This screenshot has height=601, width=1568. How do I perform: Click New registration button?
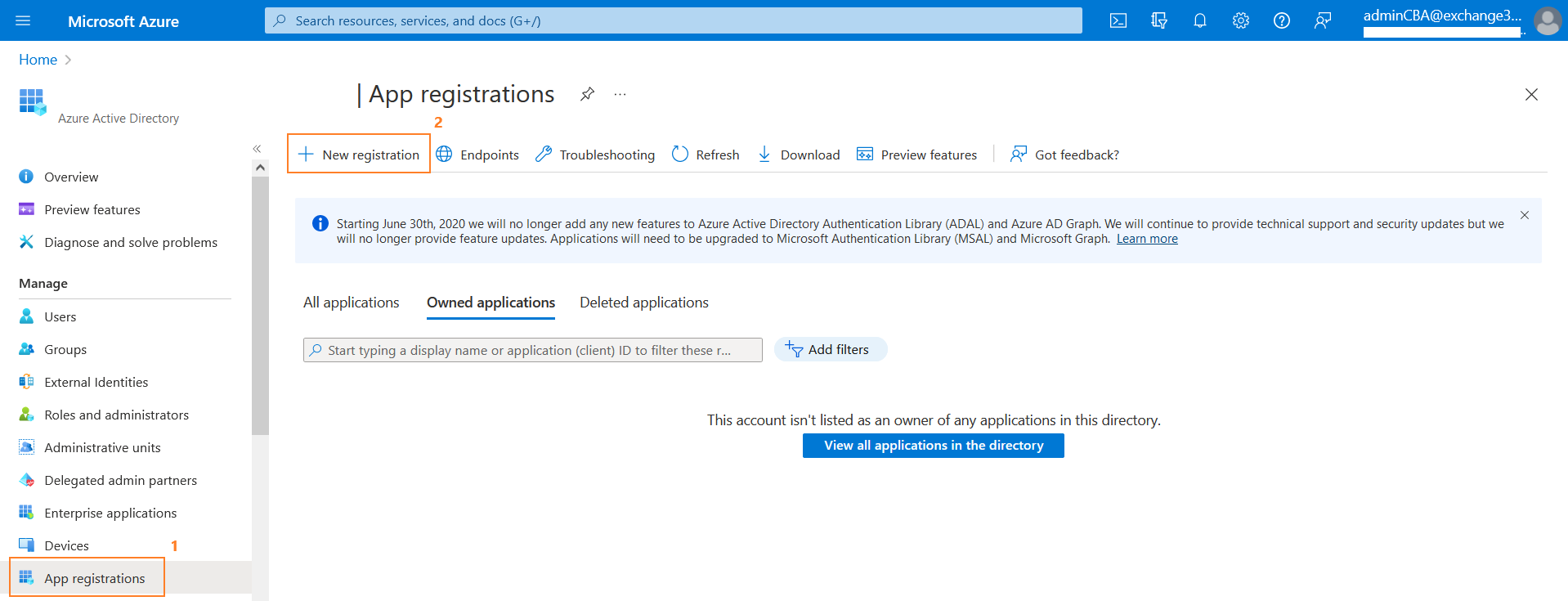(x=359, y=155)
